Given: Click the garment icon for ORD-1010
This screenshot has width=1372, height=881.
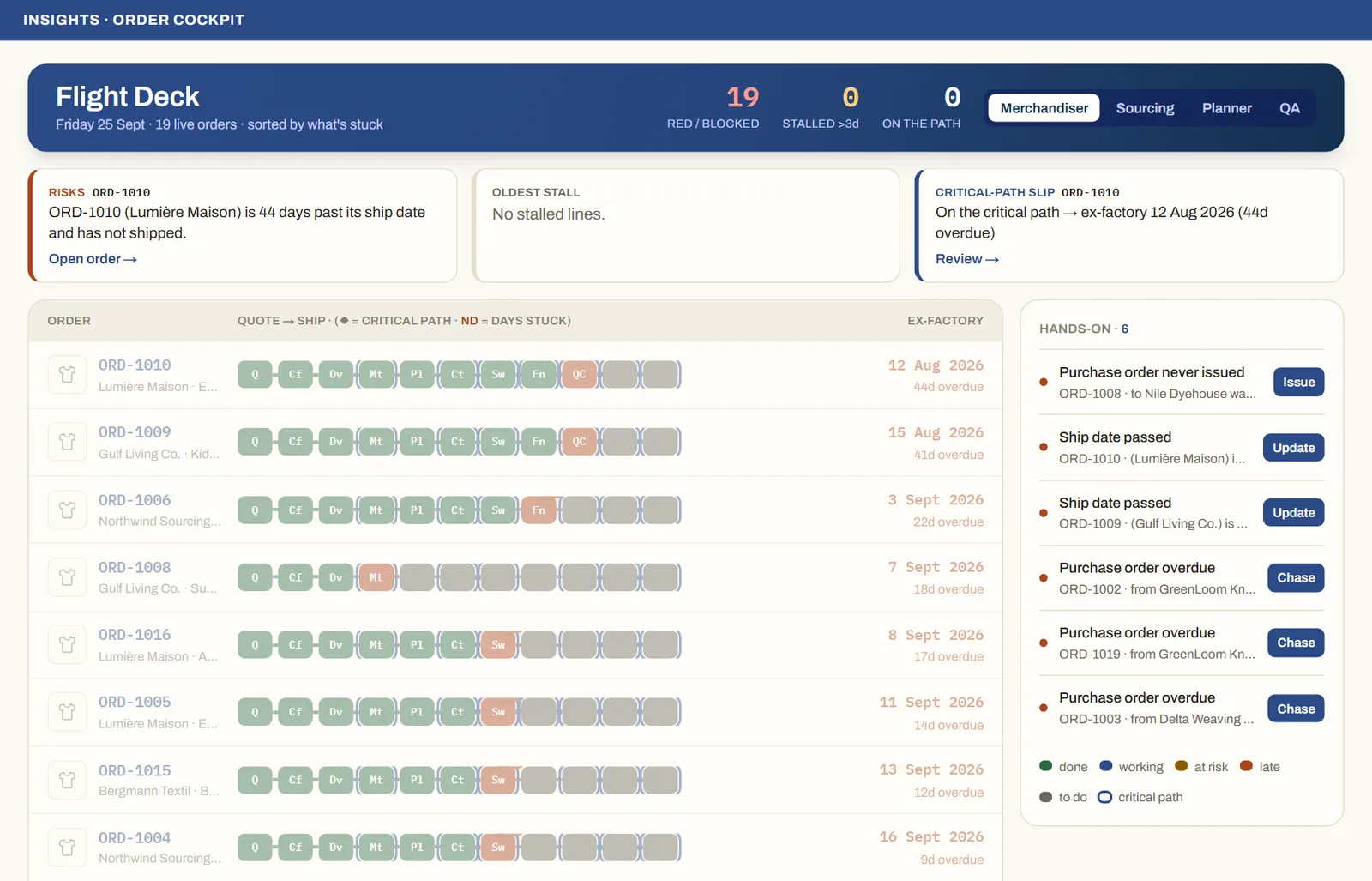Looking at the screenshot, I should click(x=67, y=375).
